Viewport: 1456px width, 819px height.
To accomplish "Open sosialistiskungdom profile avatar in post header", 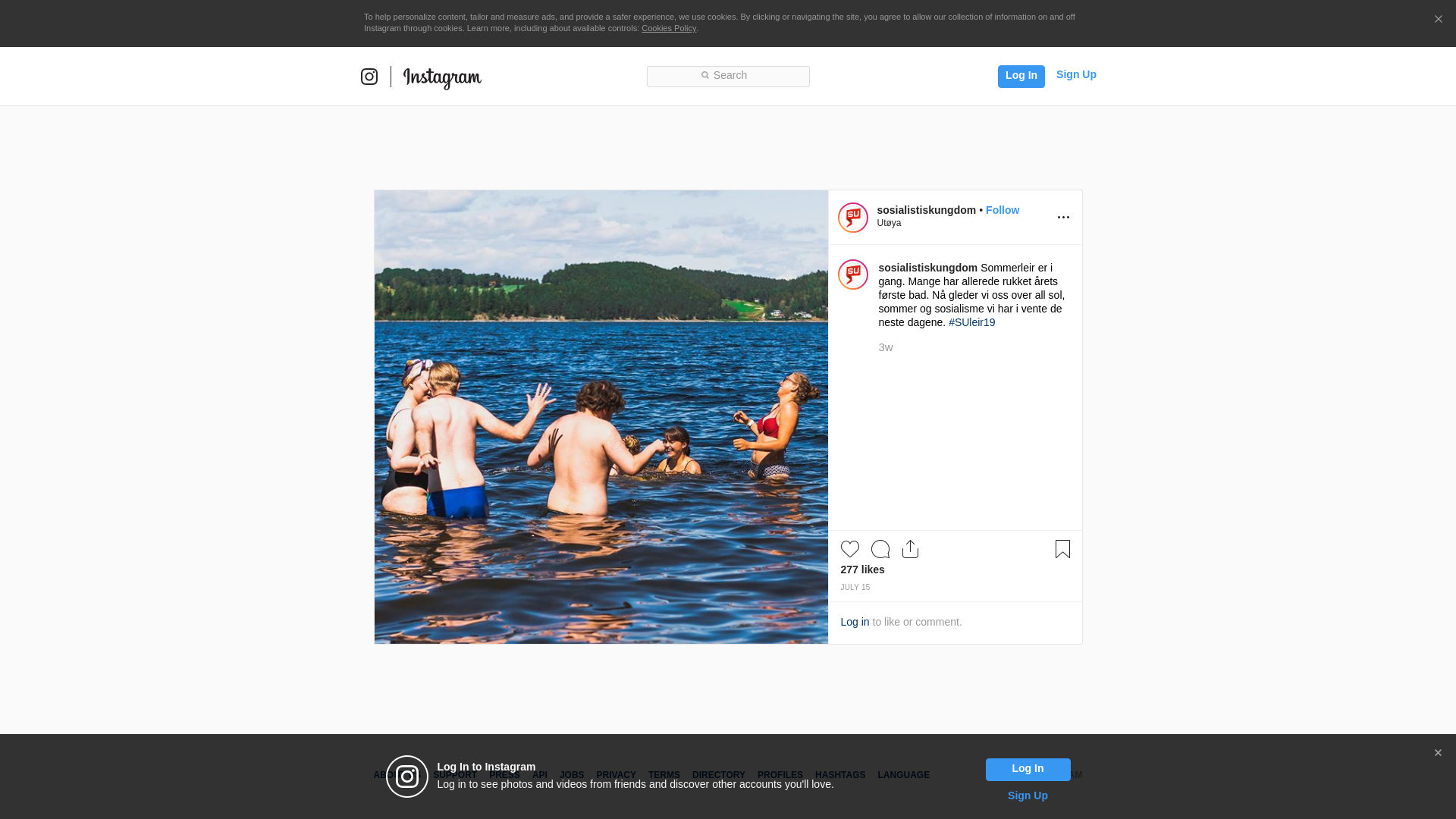I will (x=853, y=218).
